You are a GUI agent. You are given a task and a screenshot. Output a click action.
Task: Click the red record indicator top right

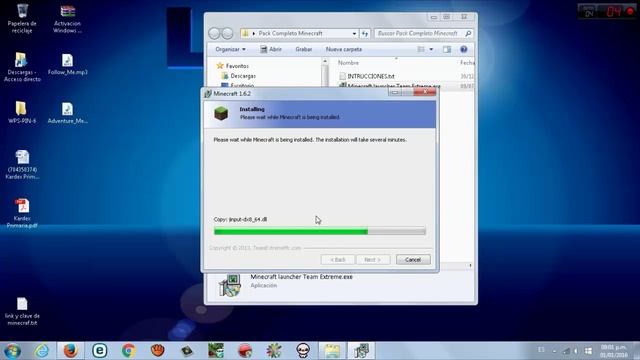[630, 11]
